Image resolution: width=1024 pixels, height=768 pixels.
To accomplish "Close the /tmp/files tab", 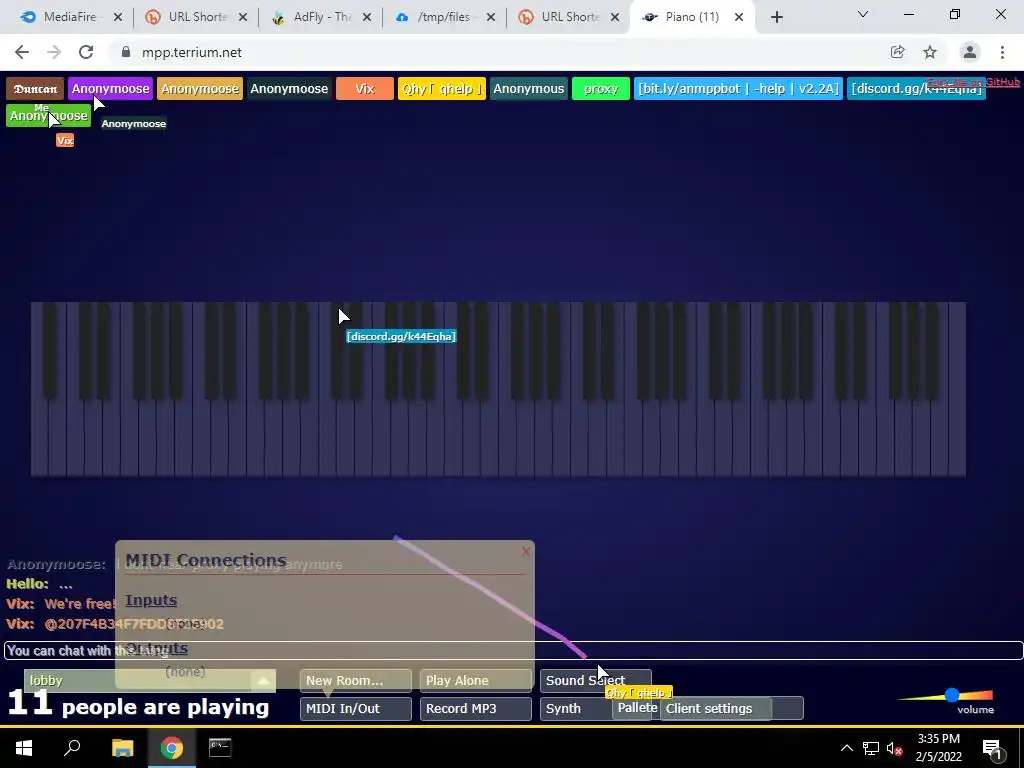I will pyautogui.click(x=491, y=18).
